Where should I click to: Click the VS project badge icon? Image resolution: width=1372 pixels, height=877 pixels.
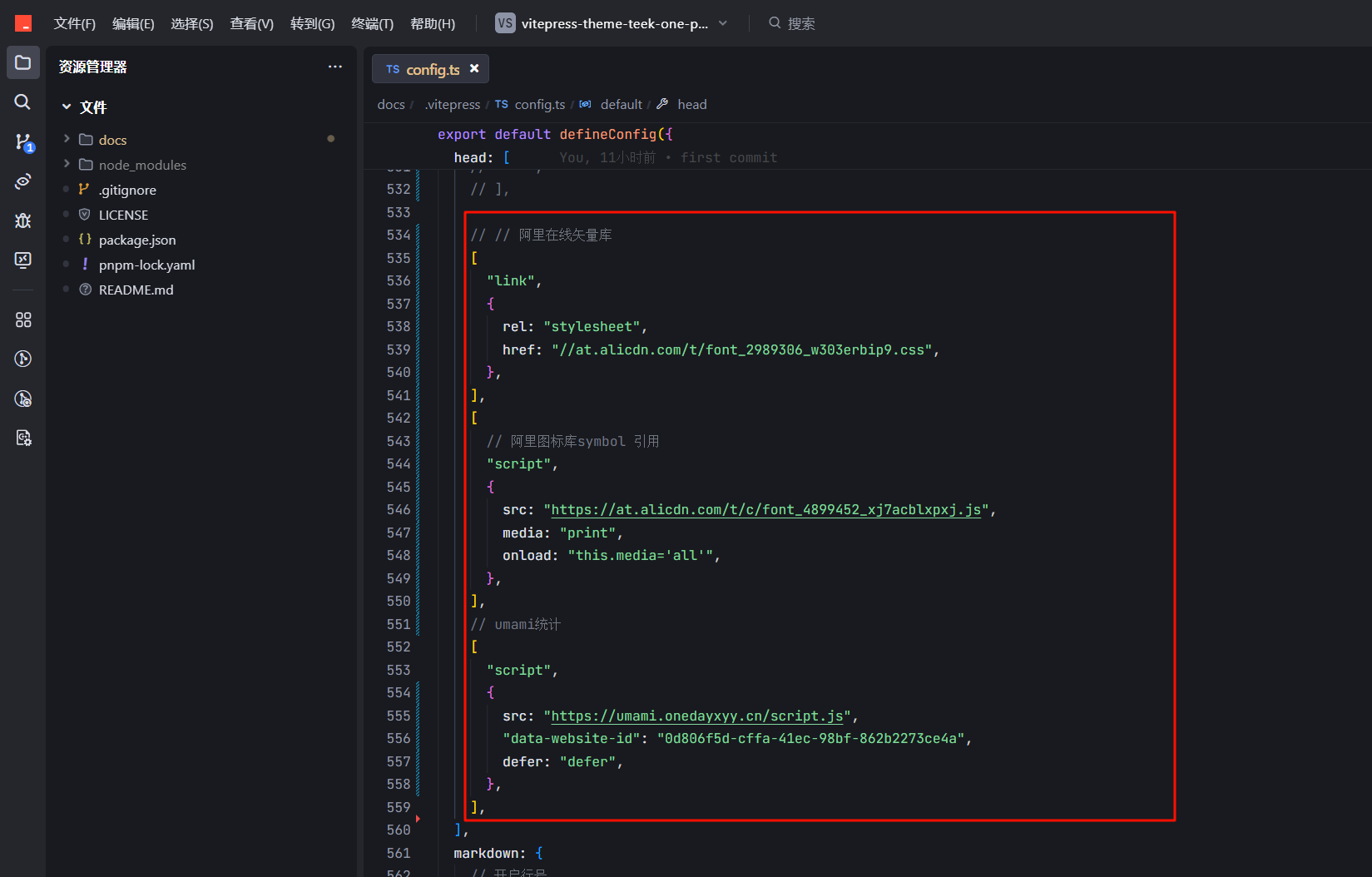click(x=504, y=23)
